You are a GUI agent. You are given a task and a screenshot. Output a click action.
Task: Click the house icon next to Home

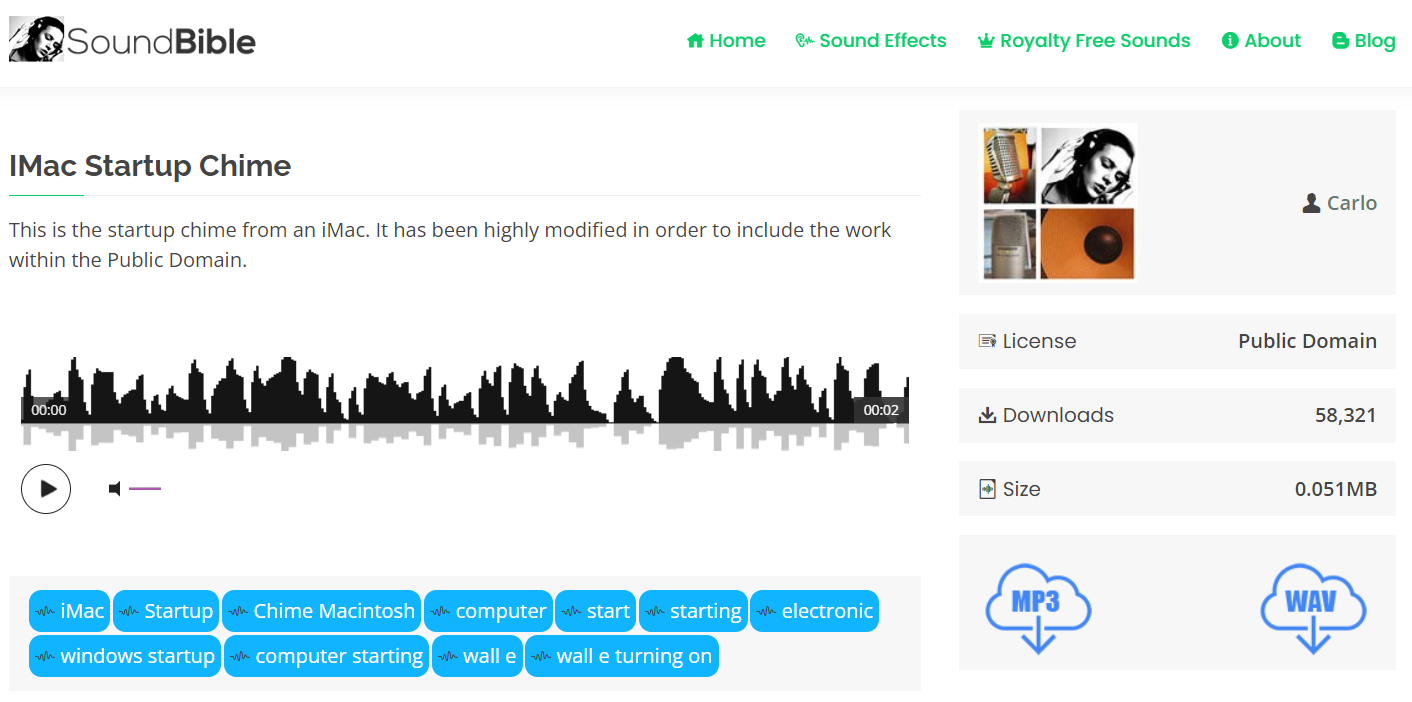695,41
